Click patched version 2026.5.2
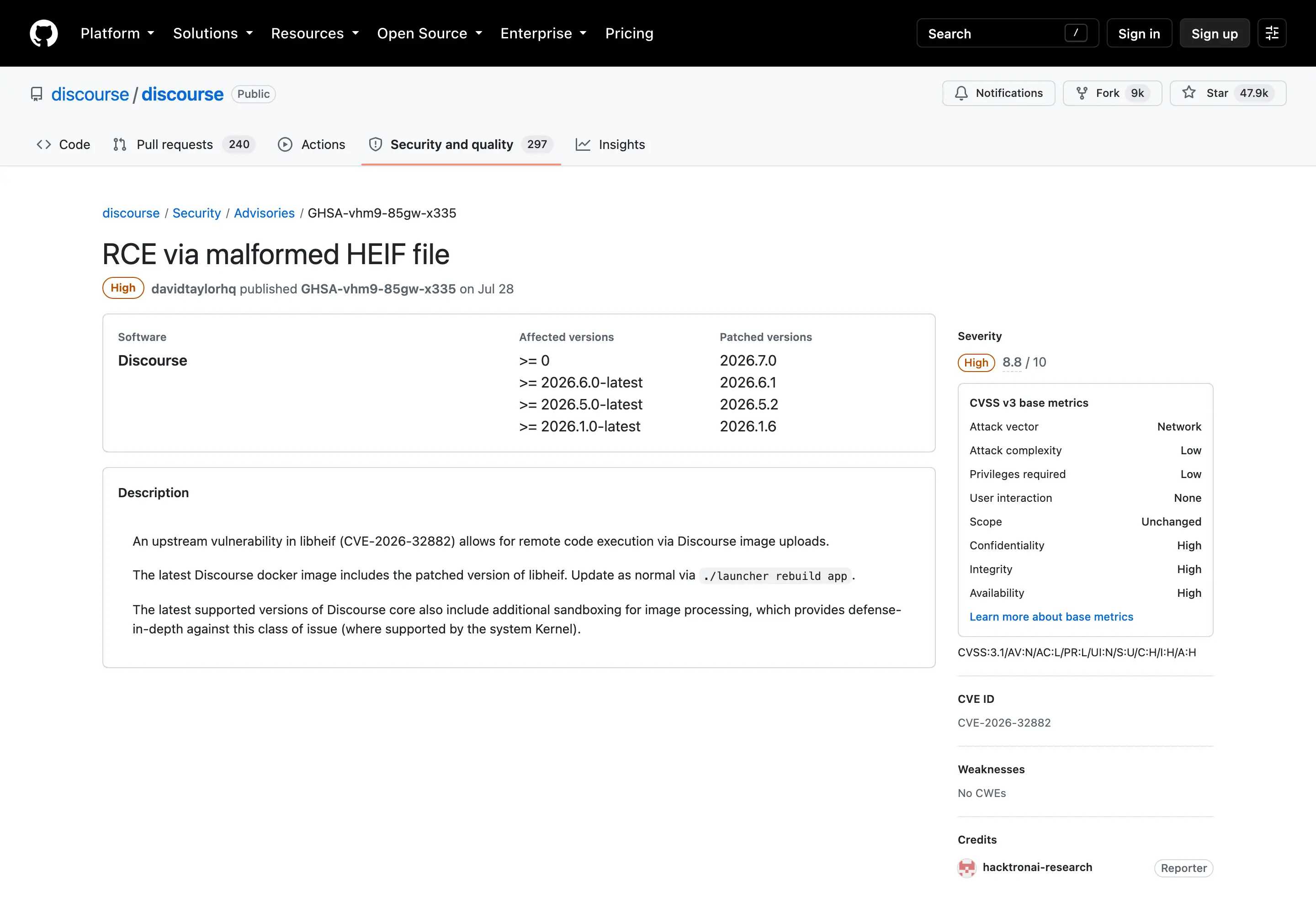The image size is (1316, 914). [748, 404]
